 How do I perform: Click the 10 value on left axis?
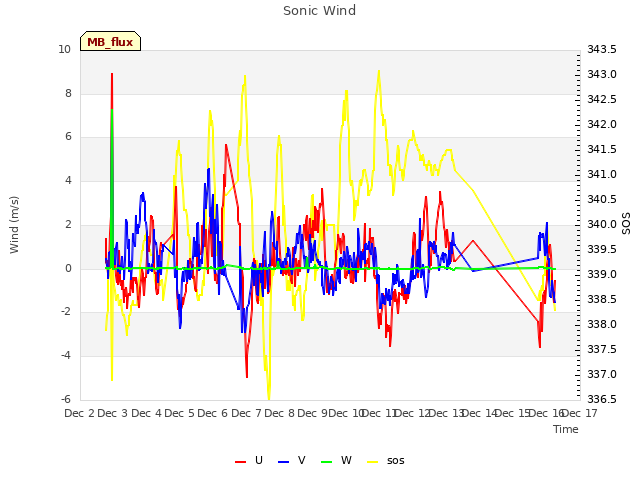click(64, 50)
